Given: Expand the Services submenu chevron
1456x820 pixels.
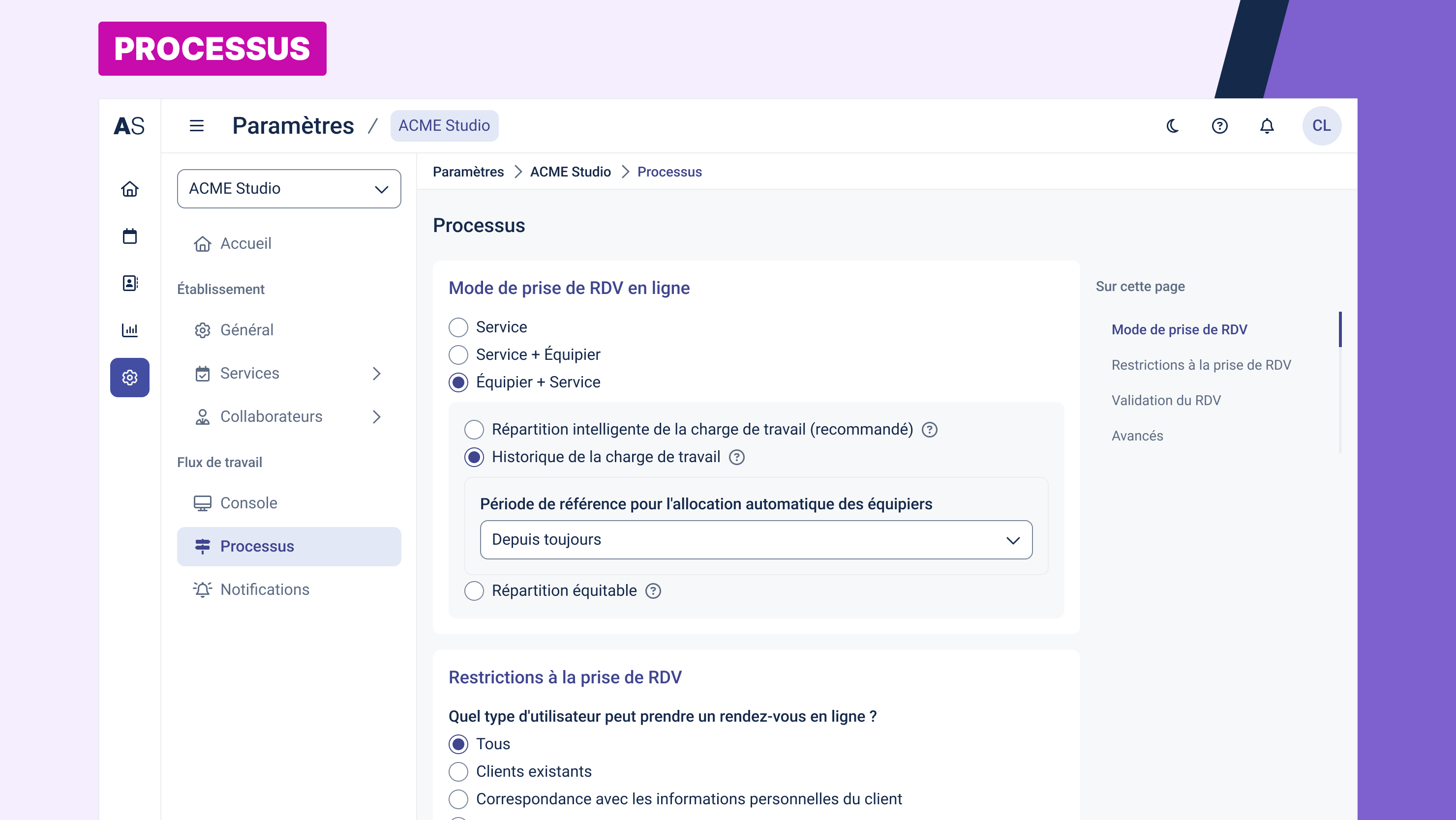Looking at the screenshot, I should coord(376,373).
